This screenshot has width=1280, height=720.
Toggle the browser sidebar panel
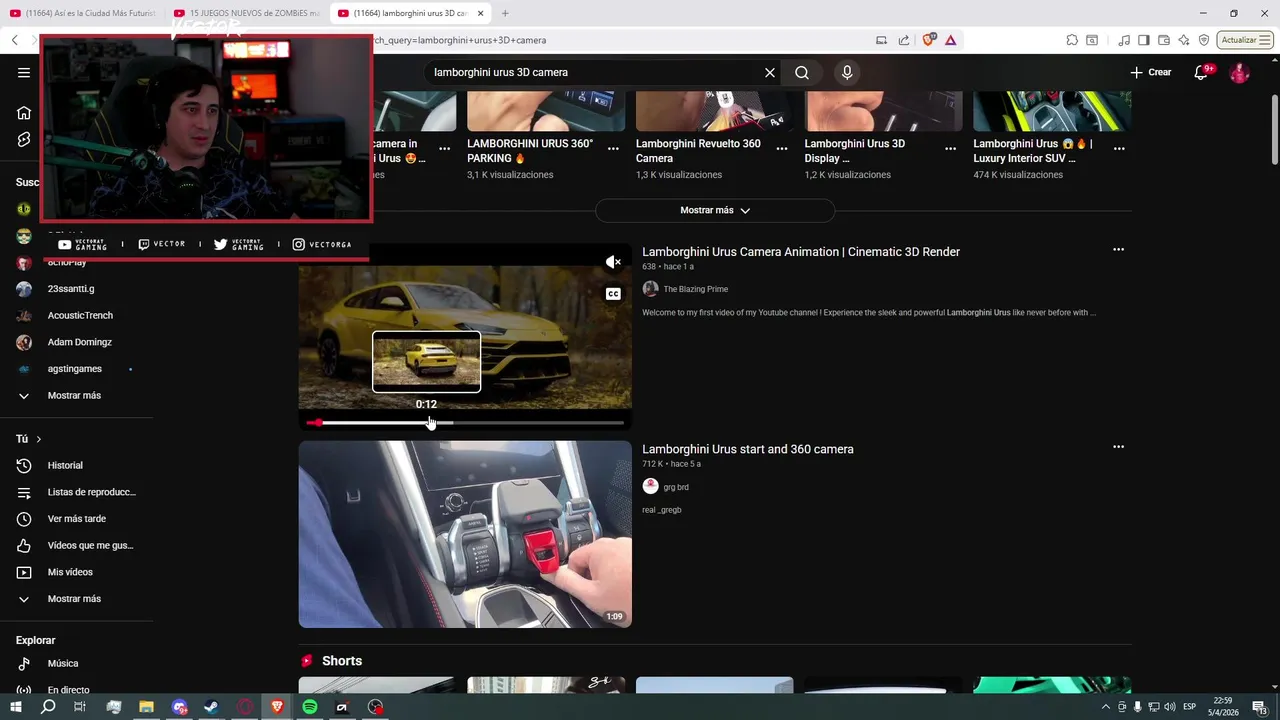tap(1144, 40)
